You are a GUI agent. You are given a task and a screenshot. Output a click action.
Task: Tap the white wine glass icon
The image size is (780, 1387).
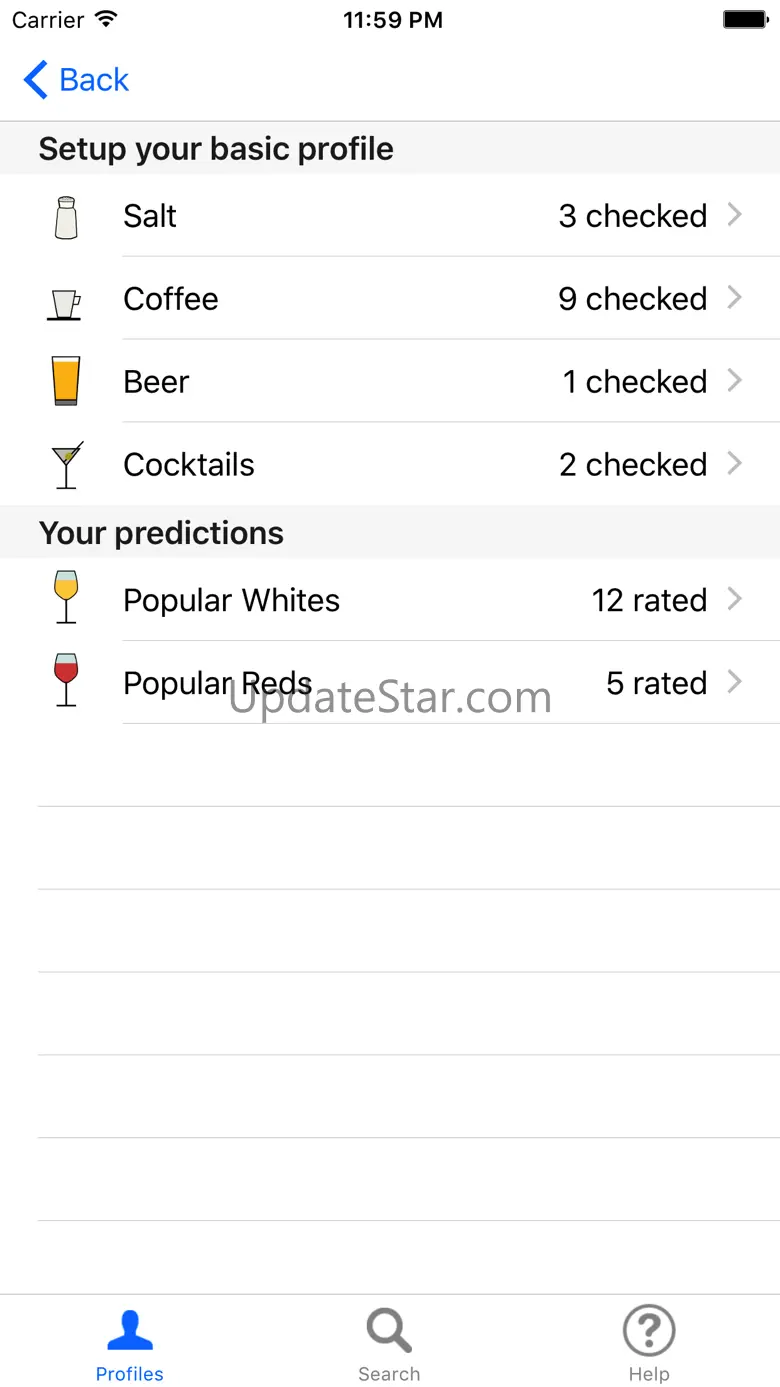[66, 598]
